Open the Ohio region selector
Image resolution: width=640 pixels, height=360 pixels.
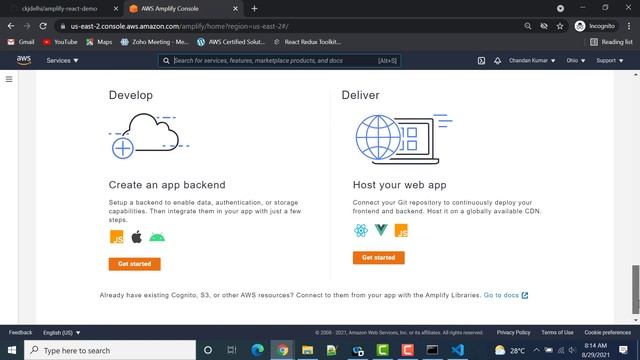click(x=576, y=60)
